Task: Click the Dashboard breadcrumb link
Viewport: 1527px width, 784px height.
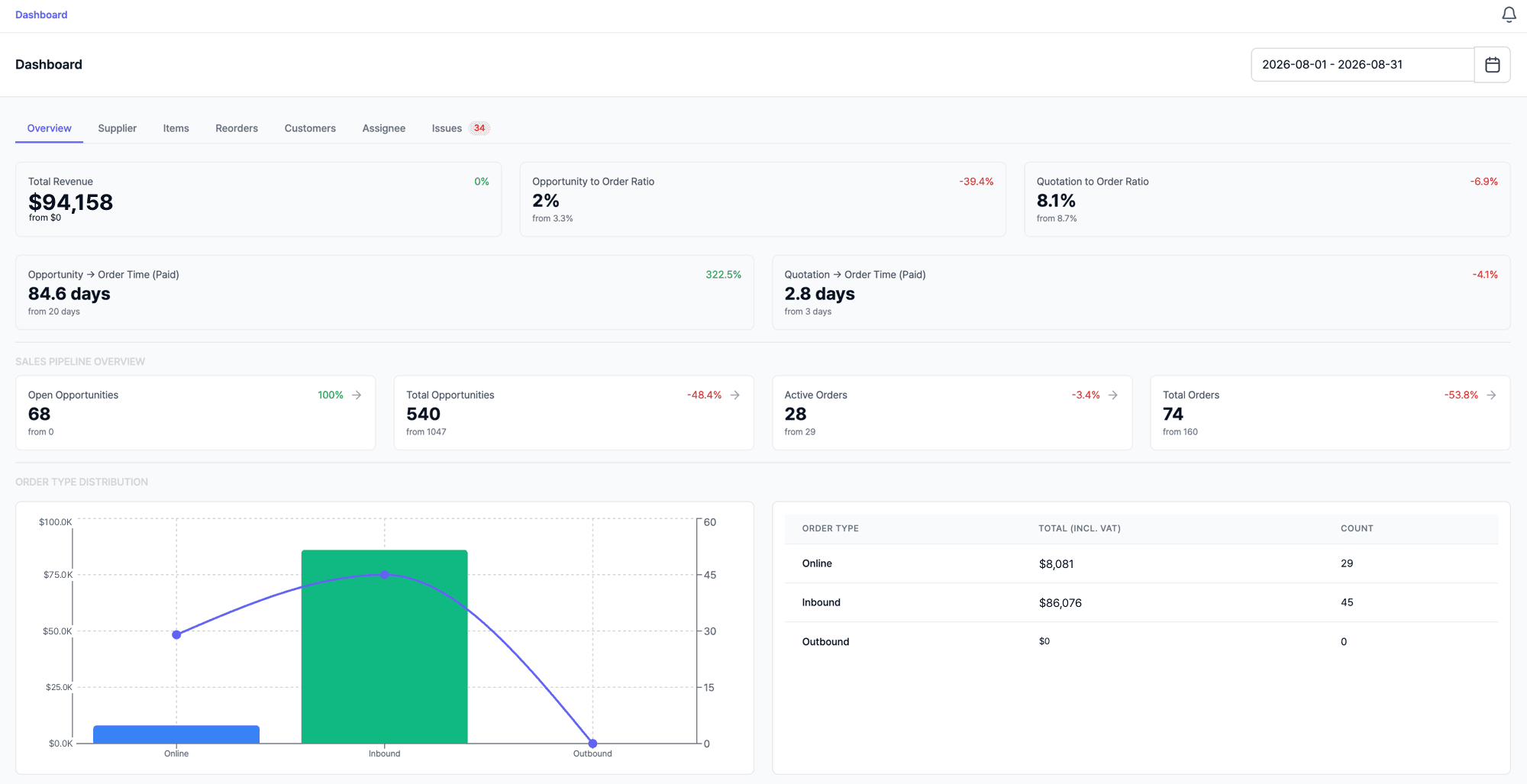Action: coord(41,15)
